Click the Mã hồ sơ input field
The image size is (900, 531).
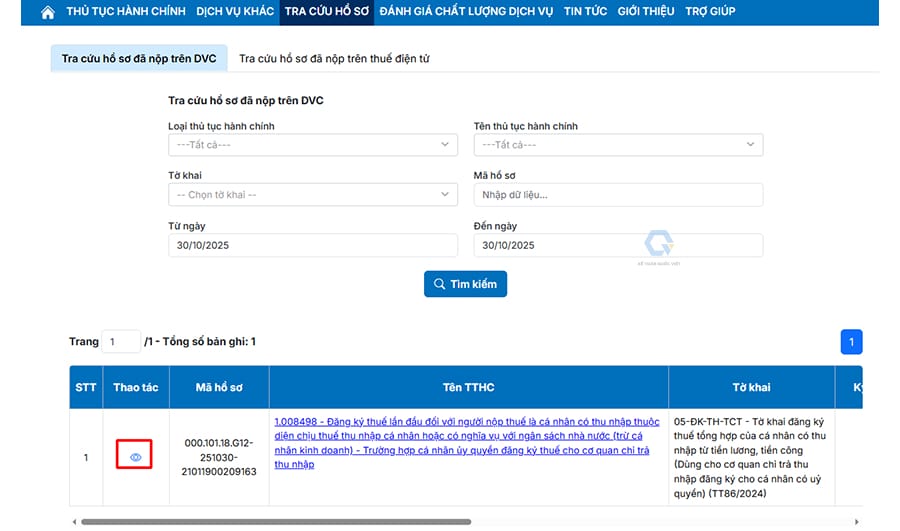617,195
